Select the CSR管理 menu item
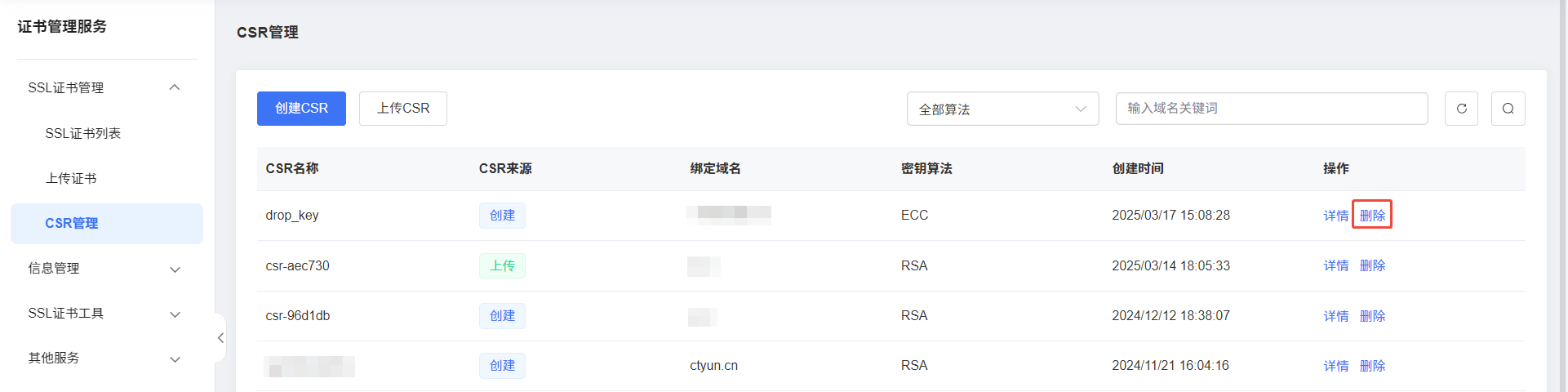Viewport: 1568px width, 392px height. point(107,223)
